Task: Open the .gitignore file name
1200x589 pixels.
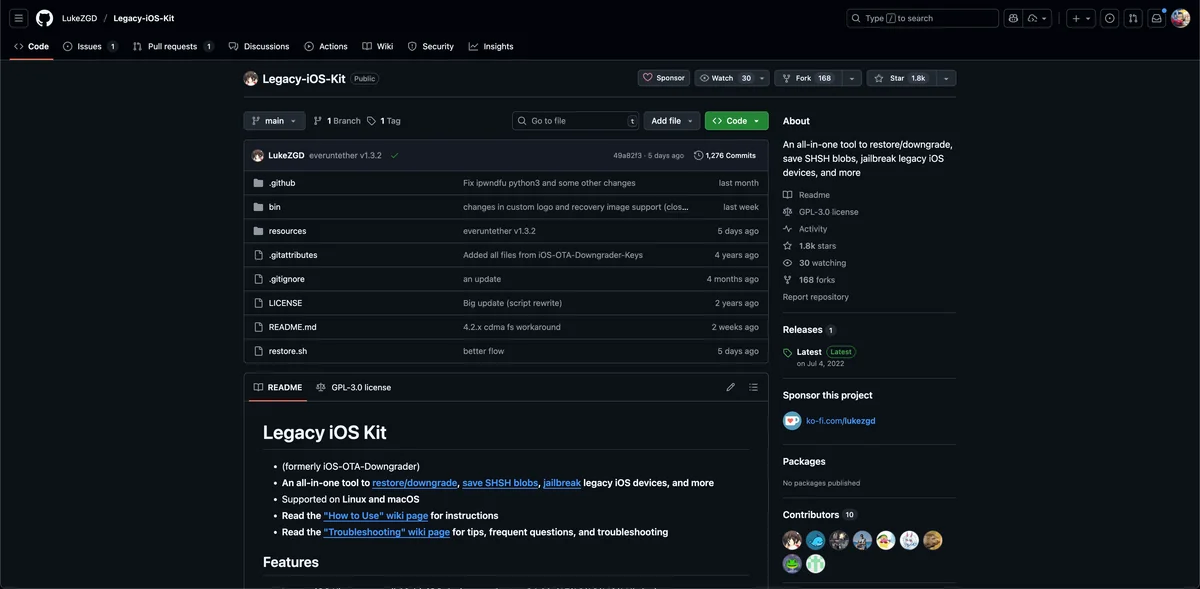Action: (287, 279)
